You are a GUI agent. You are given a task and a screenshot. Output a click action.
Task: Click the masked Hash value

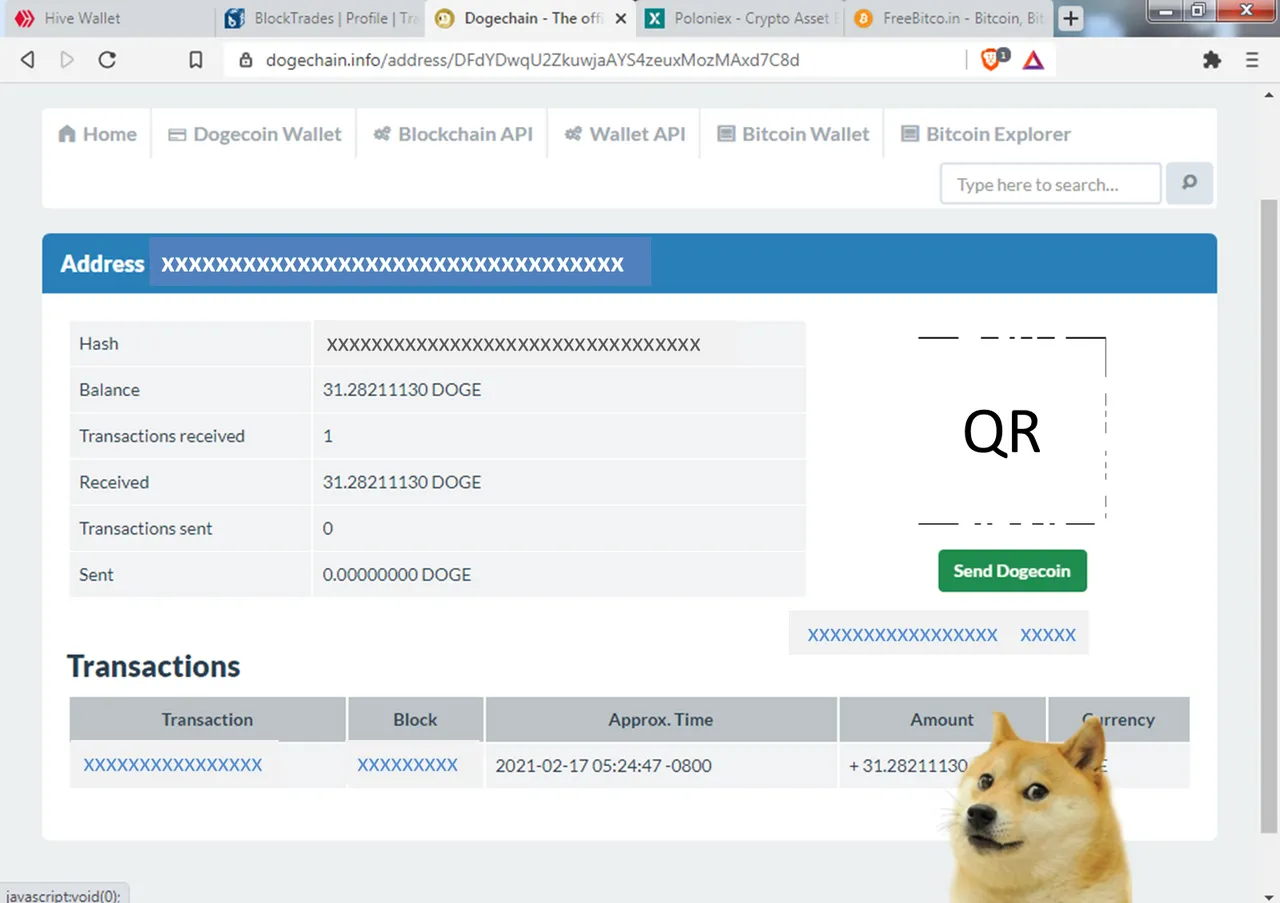pyautogui.click(x=513, y=345)
